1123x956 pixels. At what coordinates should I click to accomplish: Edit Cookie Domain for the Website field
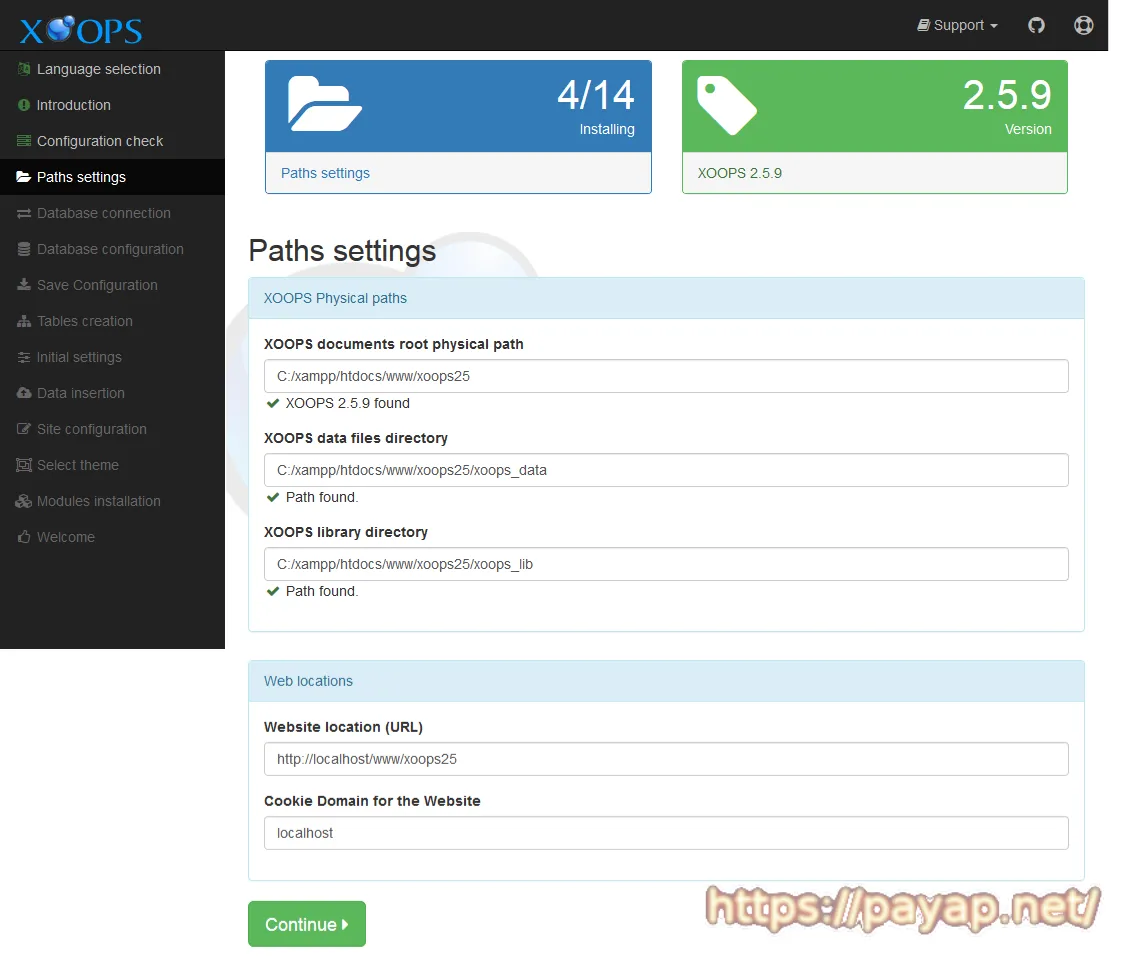click(x=666, y=833)
